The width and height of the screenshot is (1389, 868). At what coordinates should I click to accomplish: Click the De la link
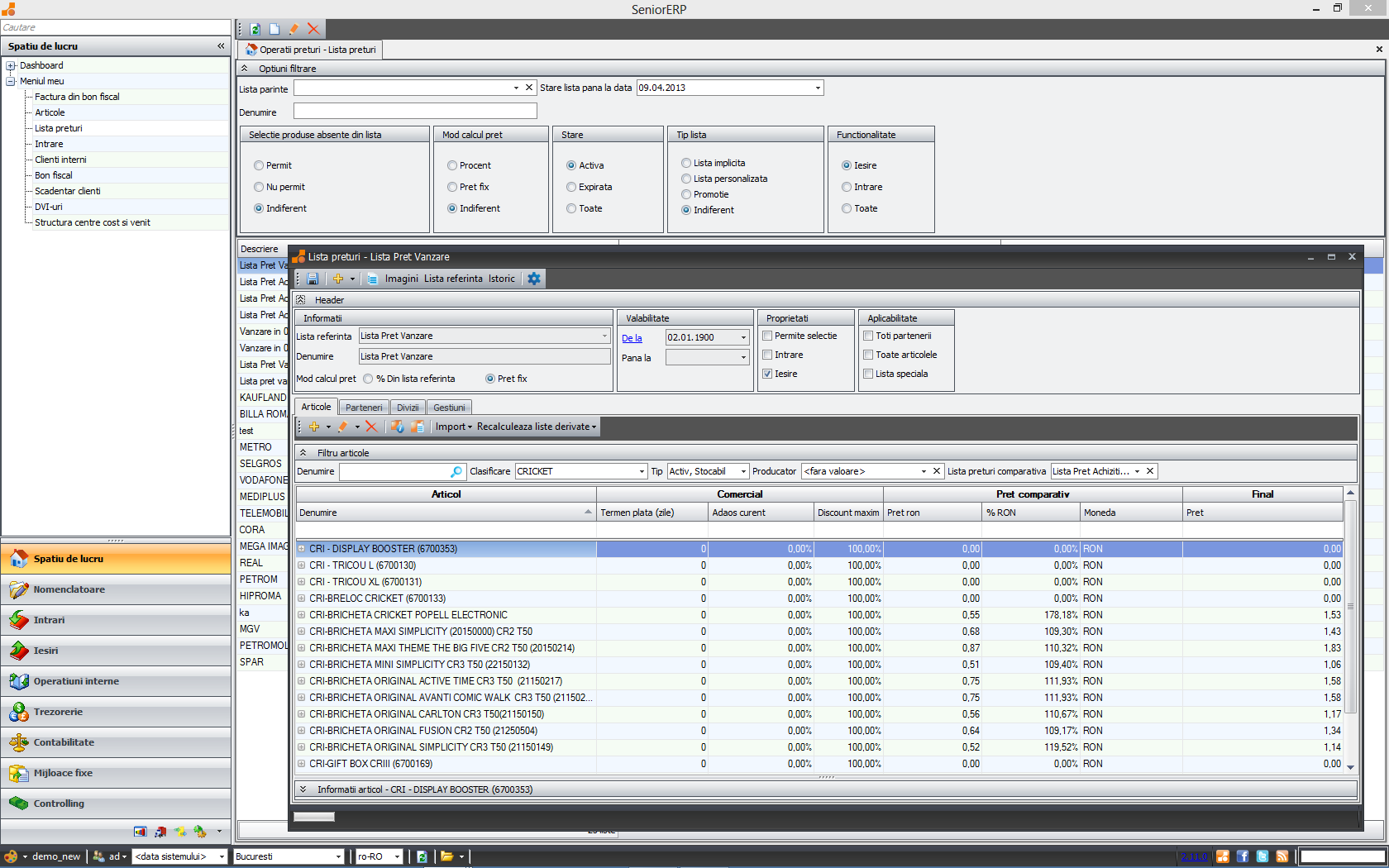(632, 338)
